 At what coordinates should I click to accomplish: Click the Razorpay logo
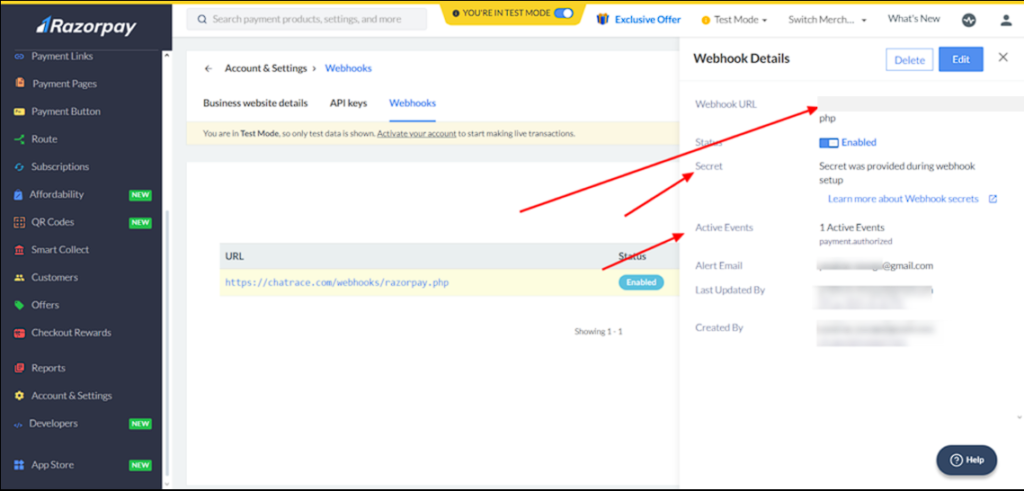tap(86, 26)
